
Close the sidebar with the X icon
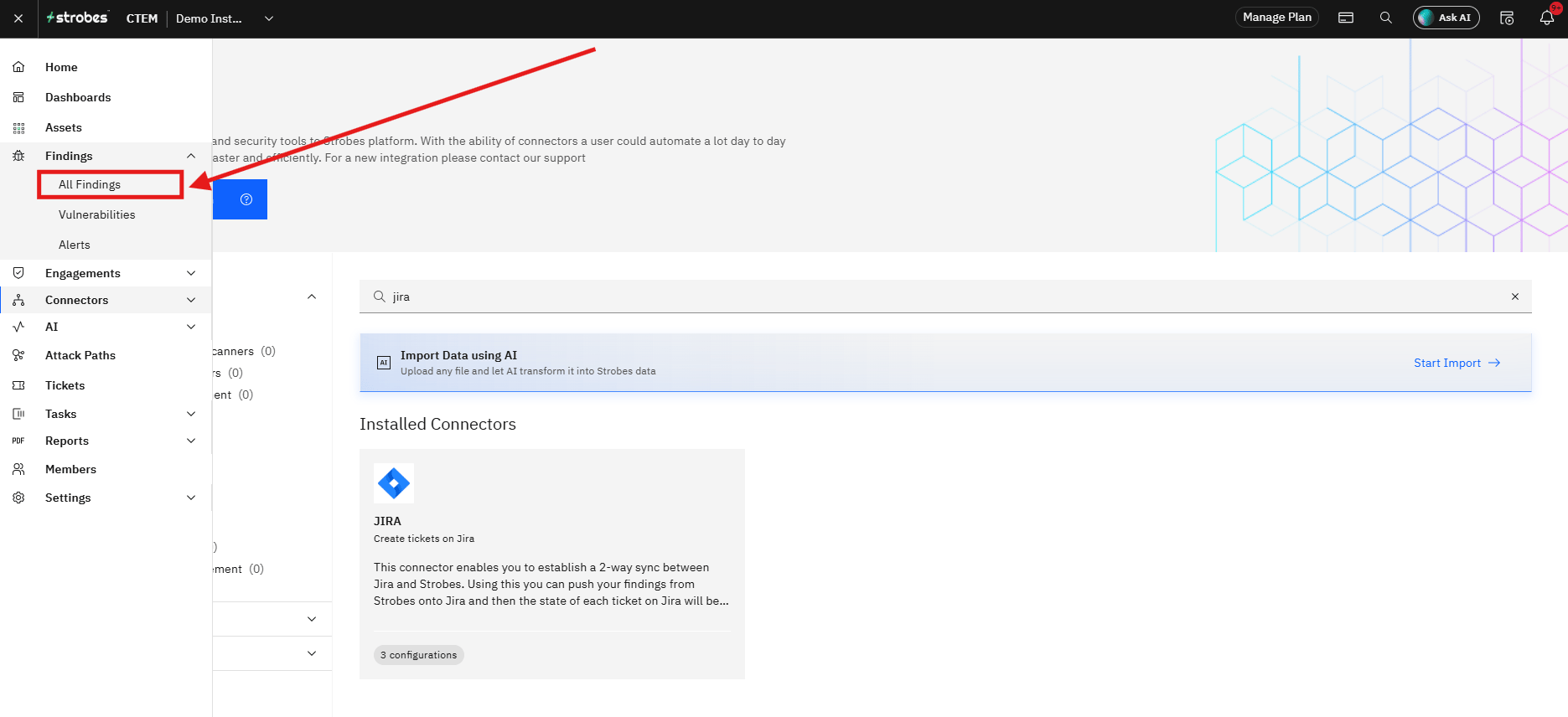click(x=18, y=18)
